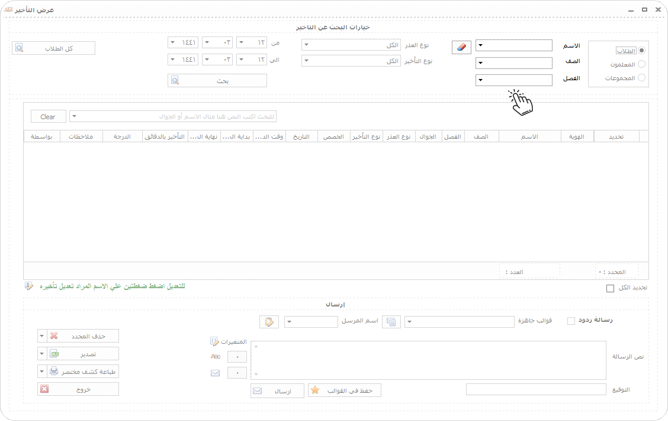This screenshot has width=668, height=421.
Task: Click the date (التاريخ) column header
Action: pyautogui.click(x=301, y=137)
